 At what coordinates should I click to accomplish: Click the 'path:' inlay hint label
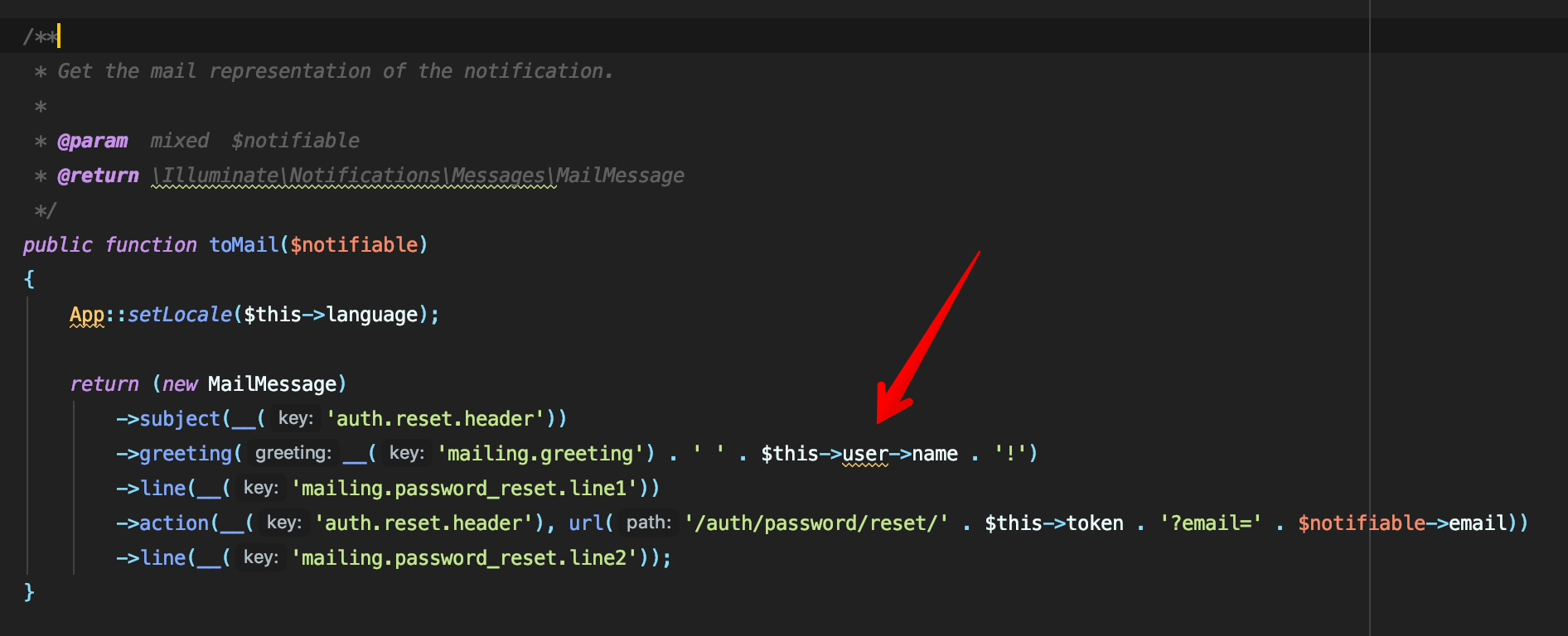pyautogui.click(x=648, y=523)
